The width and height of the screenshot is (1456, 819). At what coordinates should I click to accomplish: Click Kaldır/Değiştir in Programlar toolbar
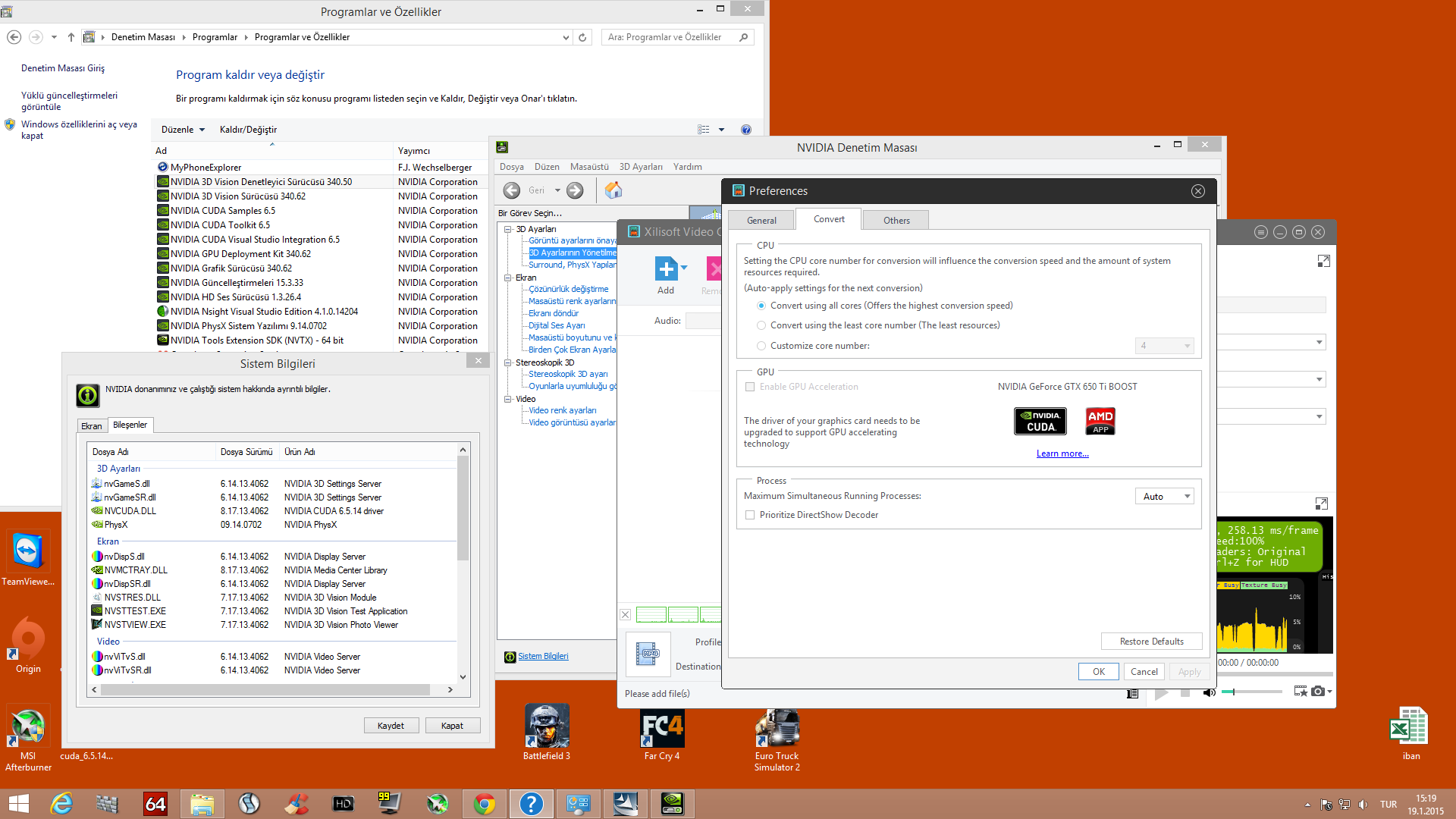[248, 130]
